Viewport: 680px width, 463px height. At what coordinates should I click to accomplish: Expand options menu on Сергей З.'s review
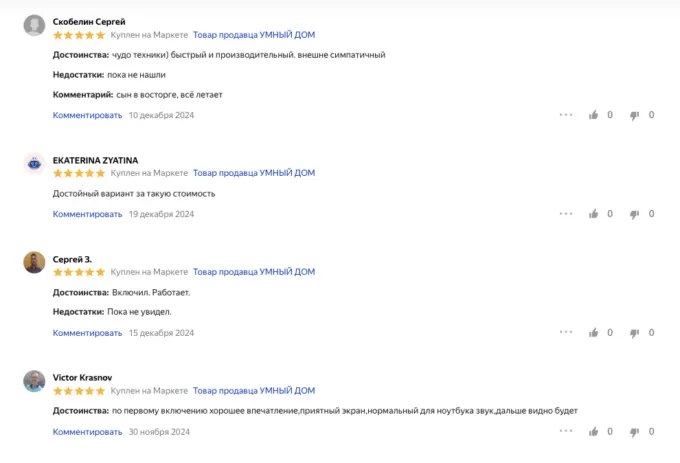point(566,333)
